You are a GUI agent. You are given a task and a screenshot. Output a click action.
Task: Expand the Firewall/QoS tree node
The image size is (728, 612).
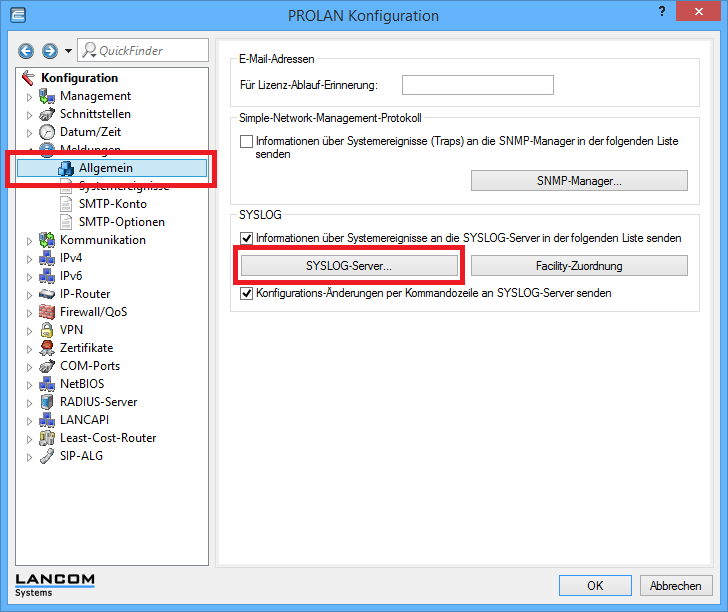(29, 313)
